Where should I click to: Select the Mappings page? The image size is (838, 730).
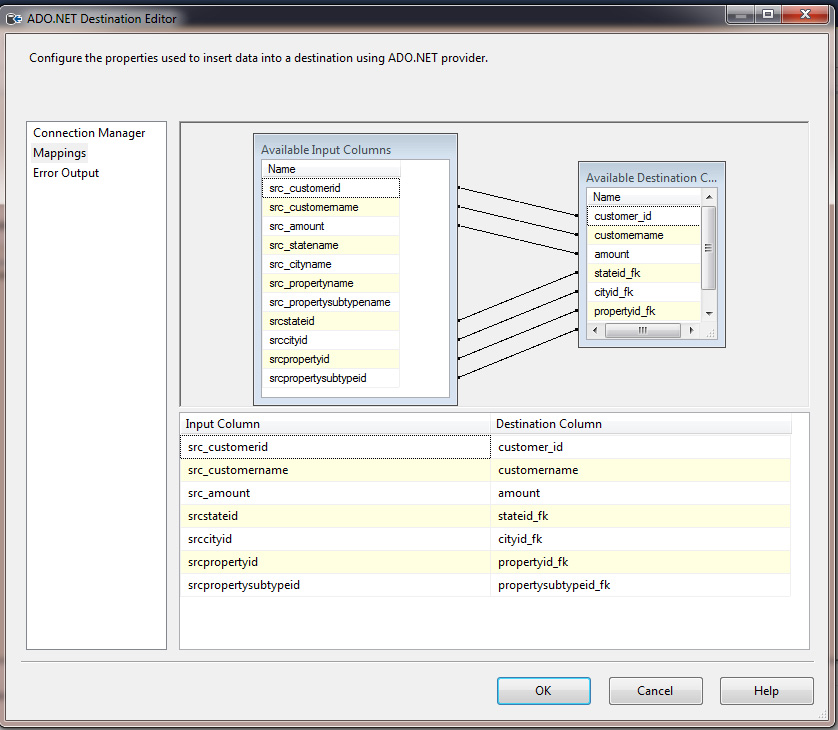pos(59,153)
